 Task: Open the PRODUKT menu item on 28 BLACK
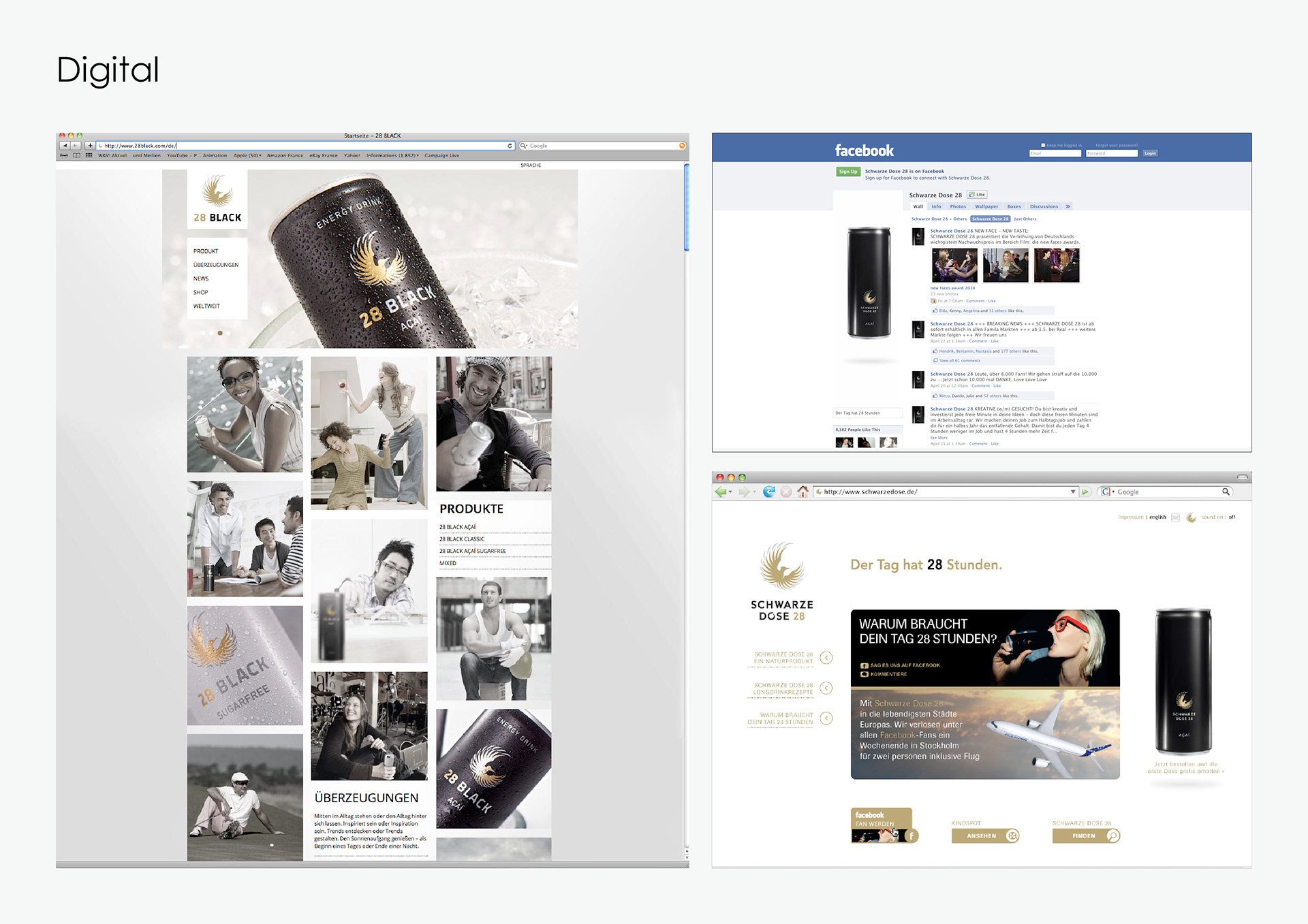point(206,251)
